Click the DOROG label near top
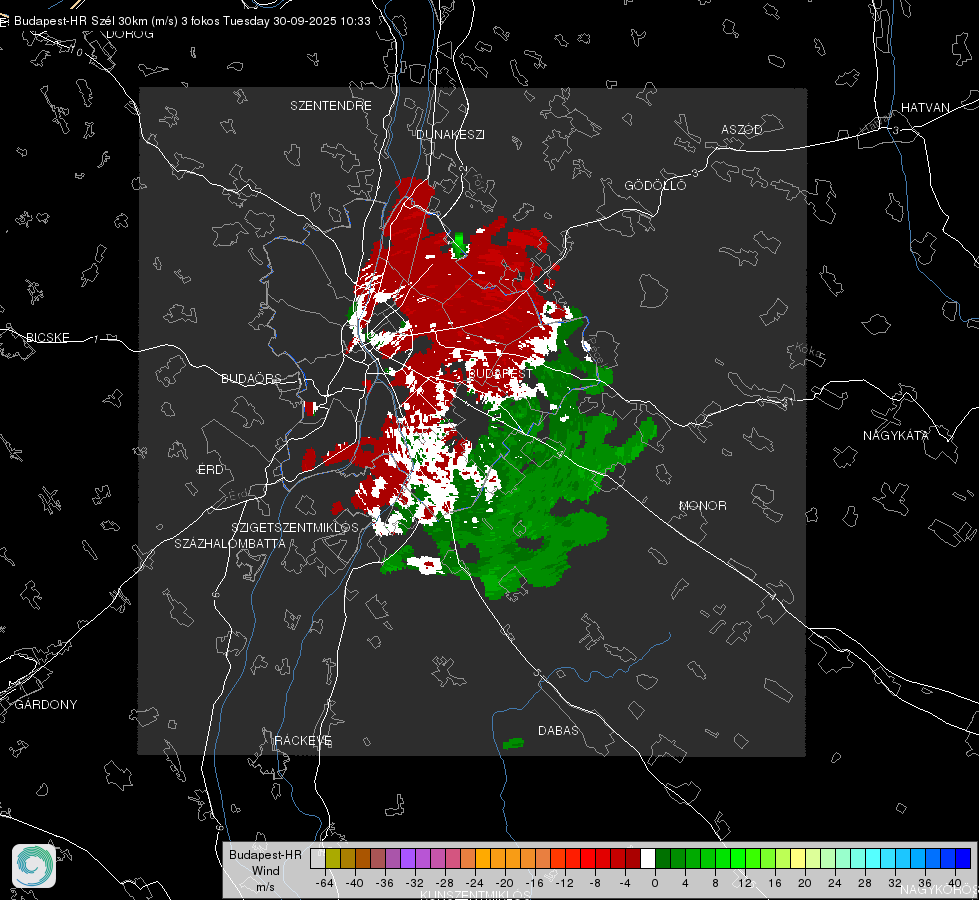979x900 pixels. click(130, 34)
